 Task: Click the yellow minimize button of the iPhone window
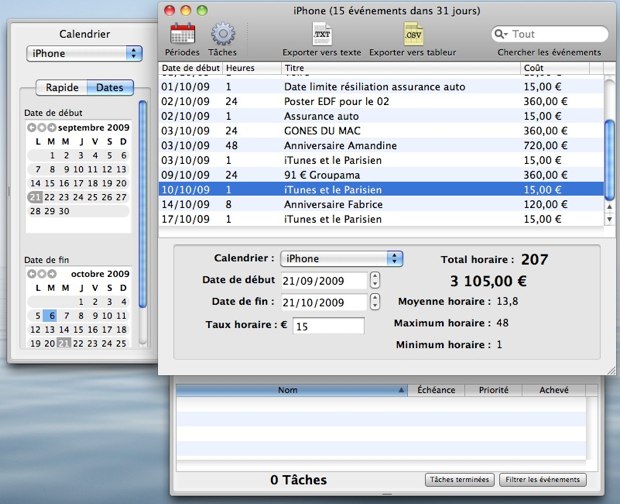[186, 10]
